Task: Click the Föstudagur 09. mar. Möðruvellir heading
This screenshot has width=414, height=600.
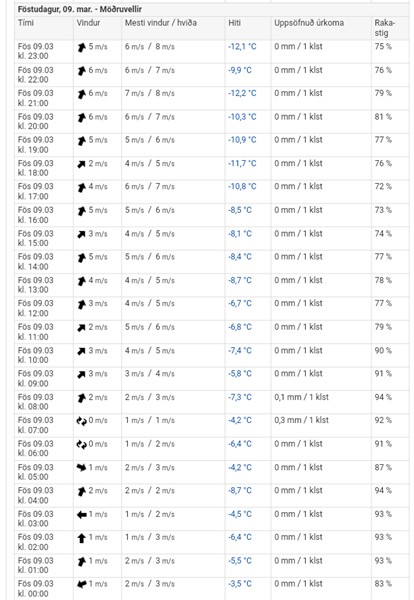Action: click(x=80, y=9)
